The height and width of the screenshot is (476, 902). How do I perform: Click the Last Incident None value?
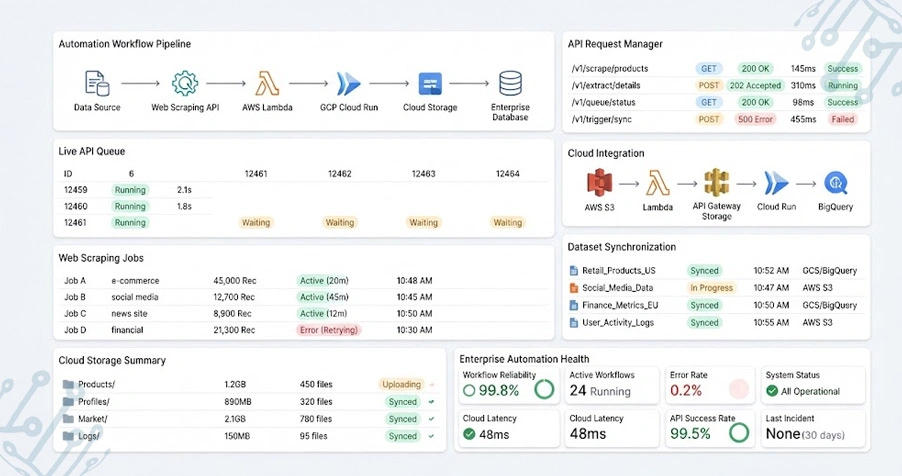(x=783, y=434)
